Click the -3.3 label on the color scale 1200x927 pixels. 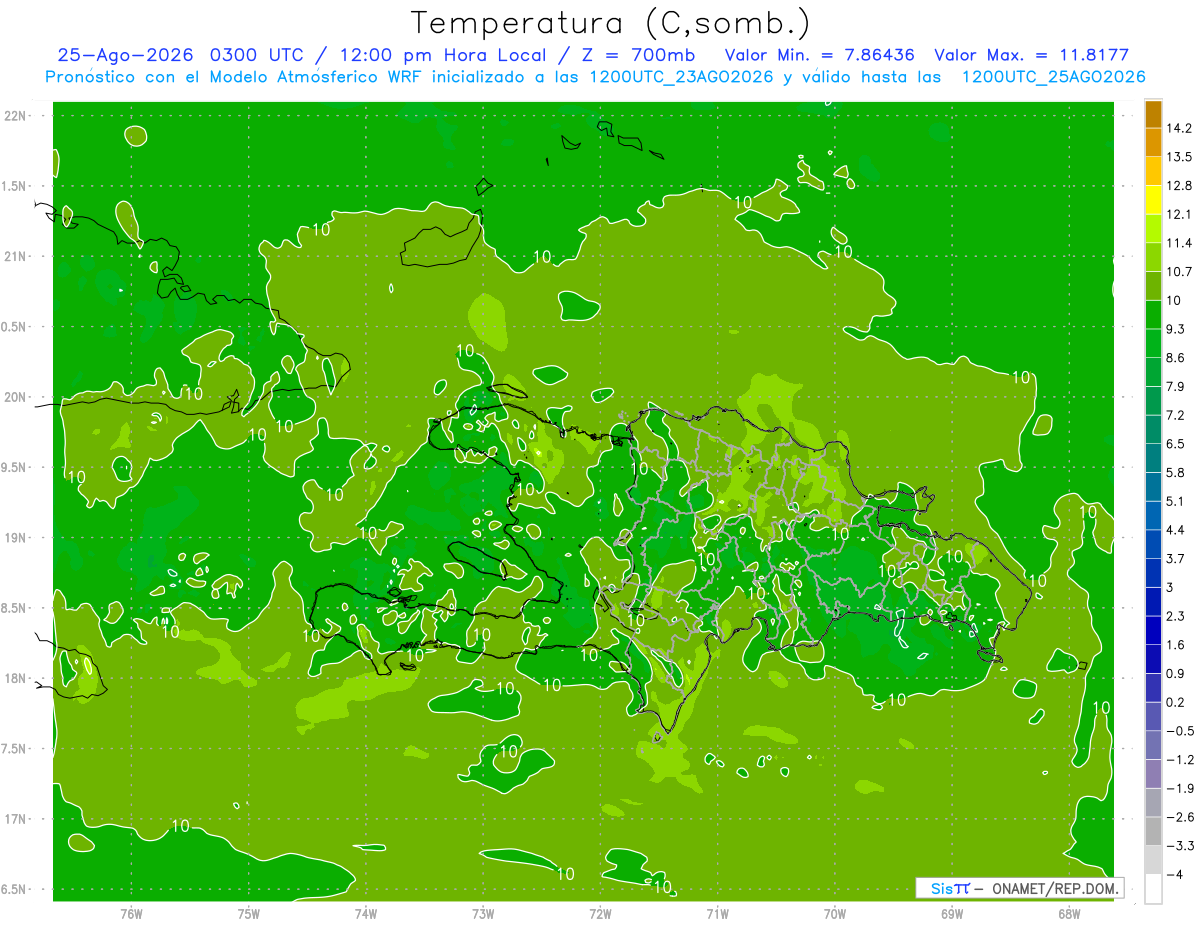(x=1180, y=846)
